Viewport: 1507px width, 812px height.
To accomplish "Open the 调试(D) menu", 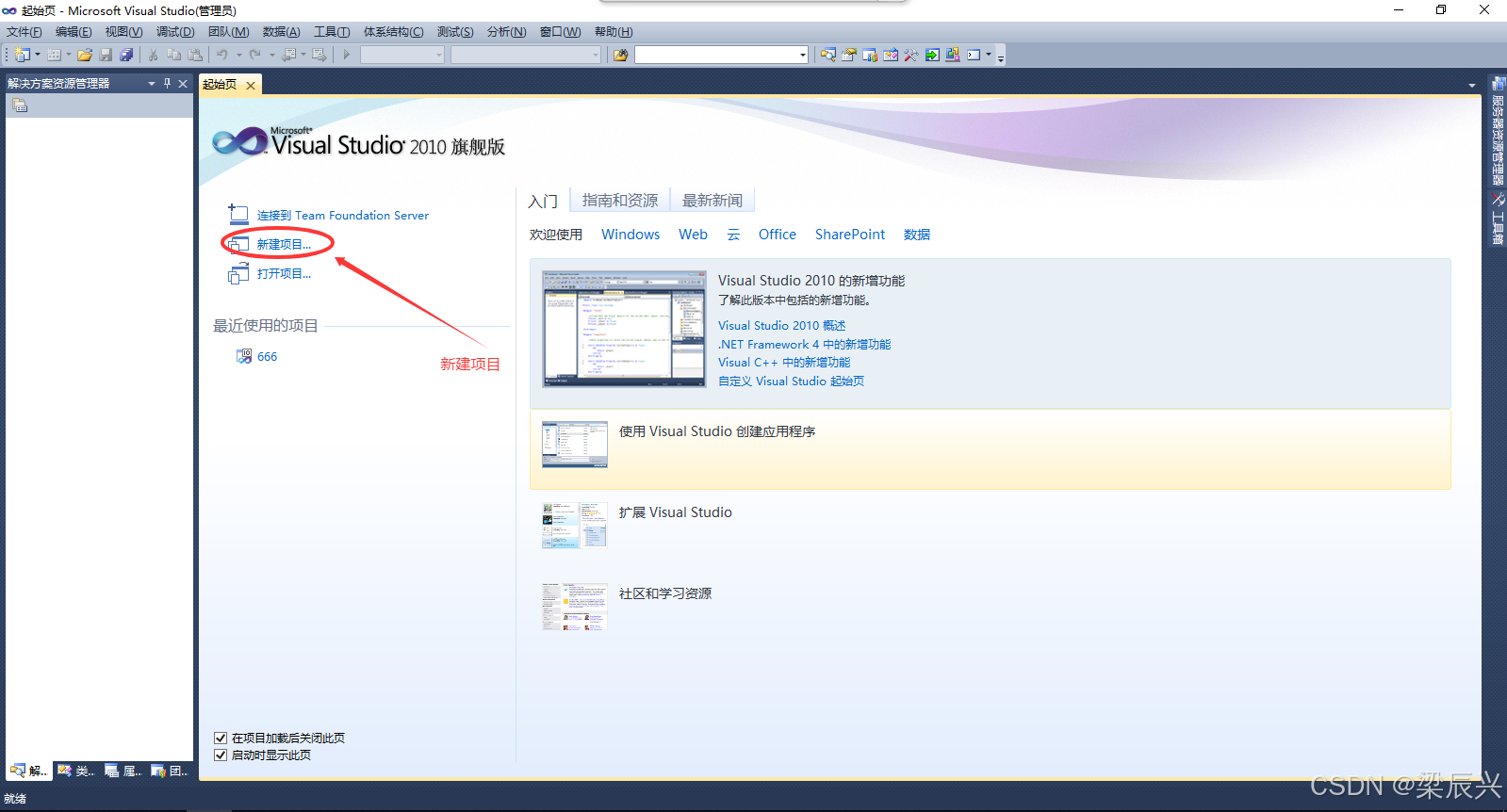I will click(175, 32).
